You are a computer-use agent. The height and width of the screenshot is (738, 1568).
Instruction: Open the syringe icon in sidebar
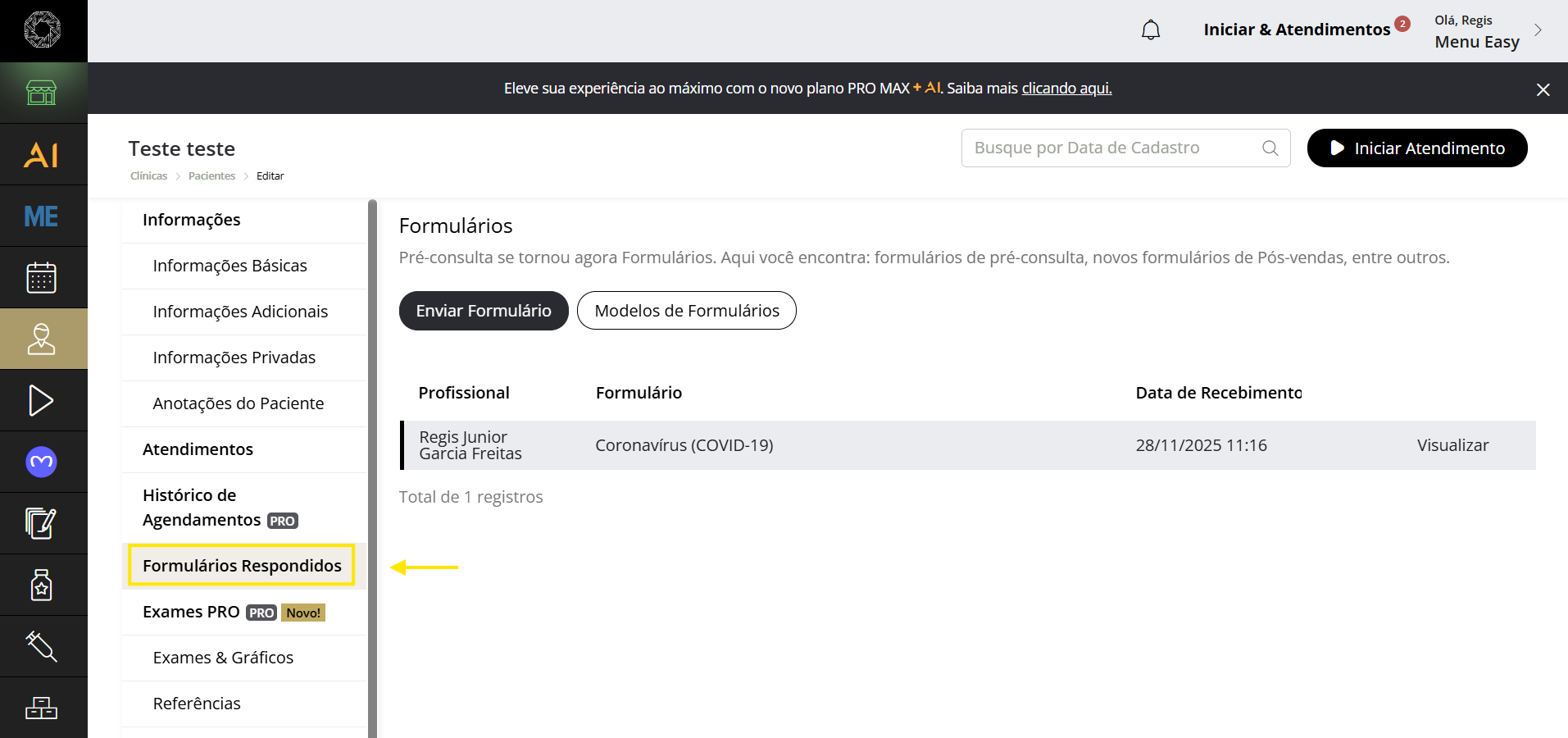tap(42, 646)
